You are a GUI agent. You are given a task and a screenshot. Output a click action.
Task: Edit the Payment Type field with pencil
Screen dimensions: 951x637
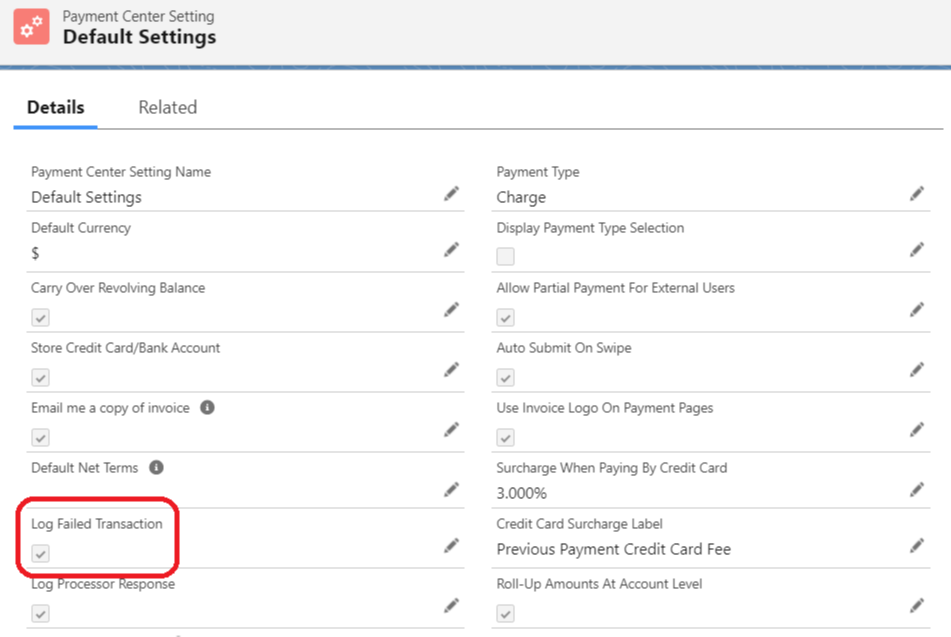(x=917, y=194)
